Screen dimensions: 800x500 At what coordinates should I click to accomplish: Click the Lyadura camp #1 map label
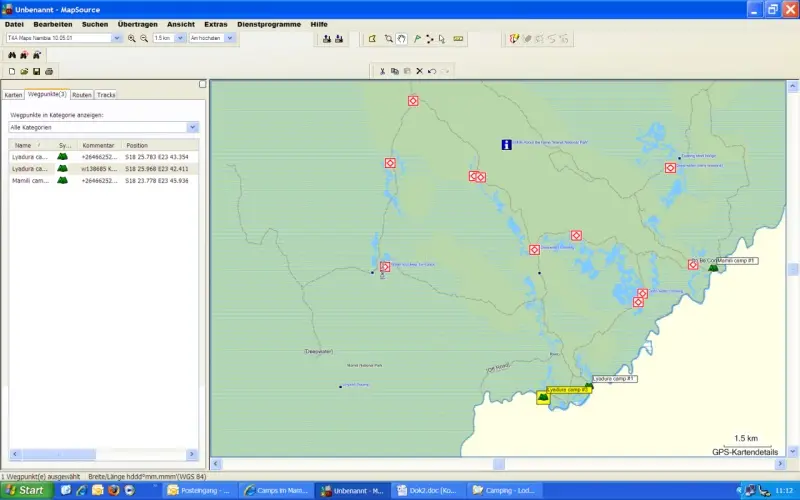click(x=615, y=379)
